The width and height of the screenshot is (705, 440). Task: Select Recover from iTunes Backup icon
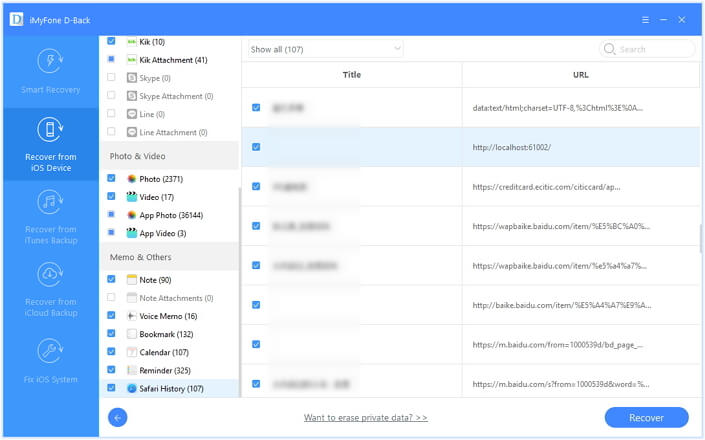point(50,202)
